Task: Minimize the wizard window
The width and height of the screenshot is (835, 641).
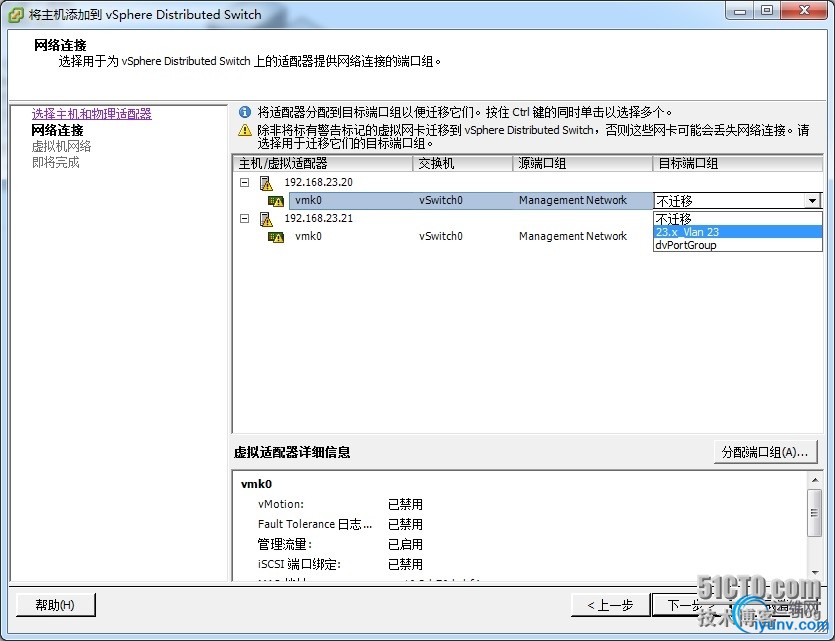Action: [x=740, y=11]
